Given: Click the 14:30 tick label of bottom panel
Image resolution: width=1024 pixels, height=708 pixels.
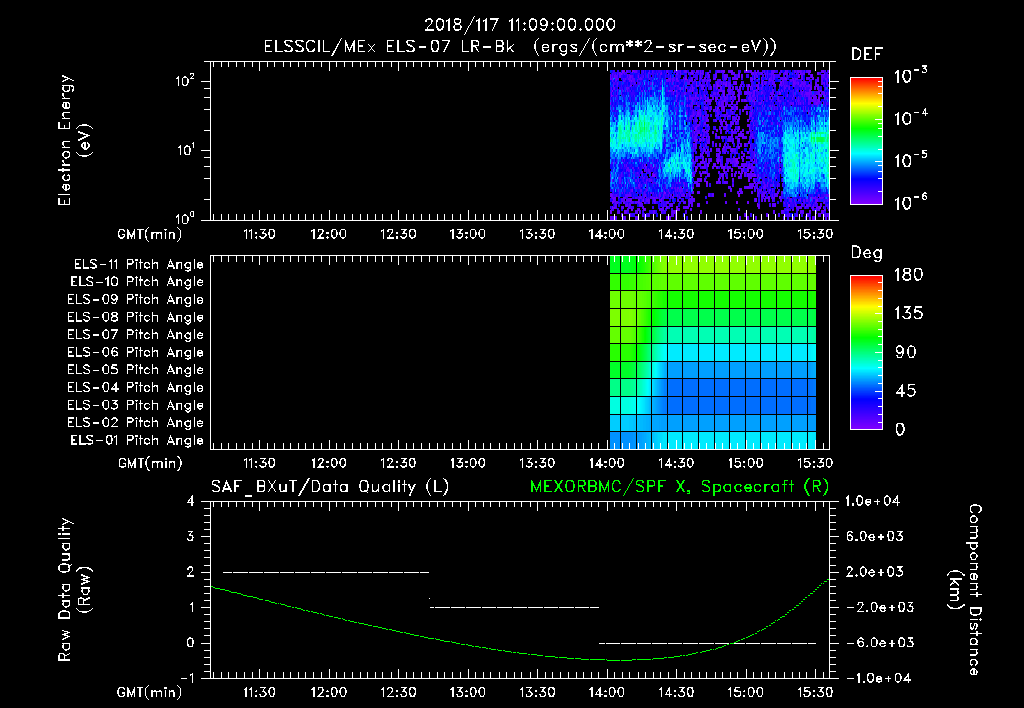Looking at the screenshot, I should pos(676,692).
